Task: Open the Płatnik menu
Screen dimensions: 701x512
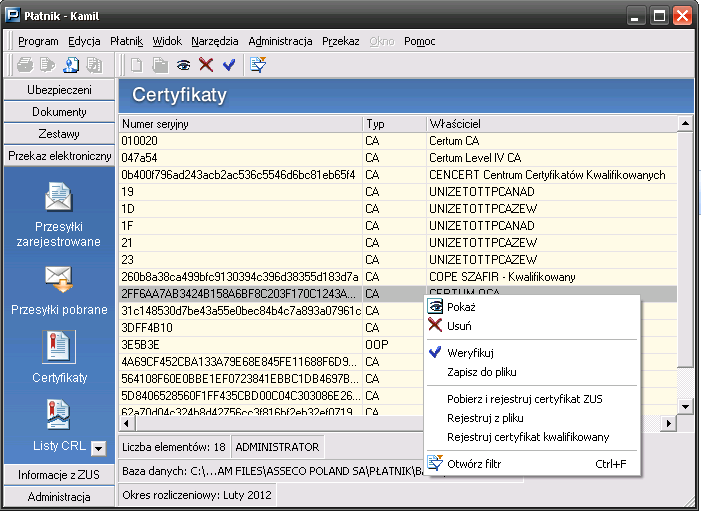Action: click(x=127, y=41)
